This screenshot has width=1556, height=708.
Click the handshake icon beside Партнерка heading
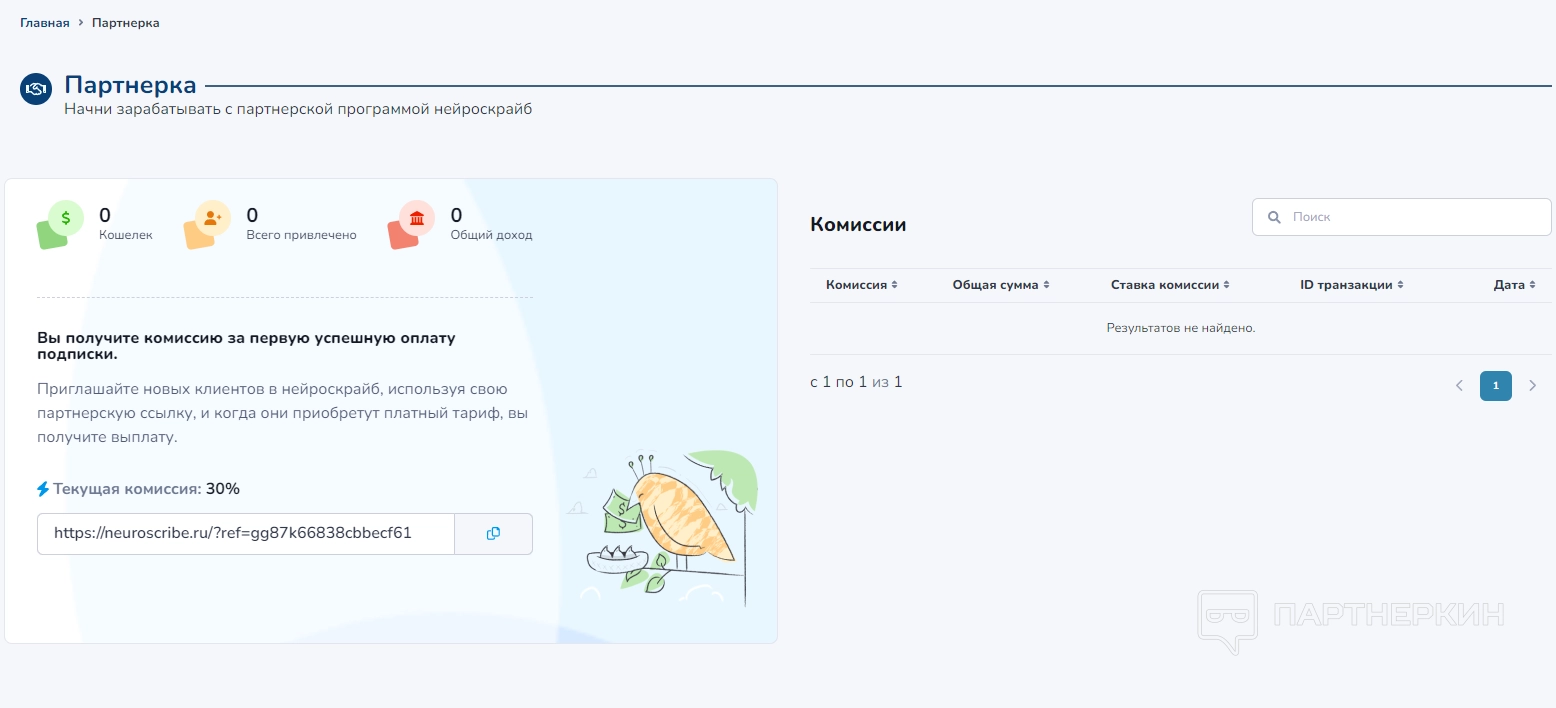click(36, 89)
